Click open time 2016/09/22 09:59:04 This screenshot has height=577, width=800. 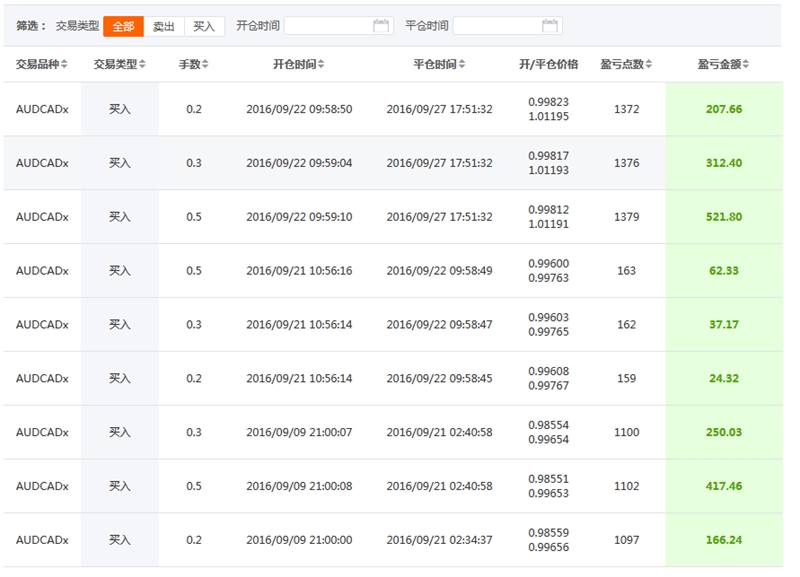[299, 163]
